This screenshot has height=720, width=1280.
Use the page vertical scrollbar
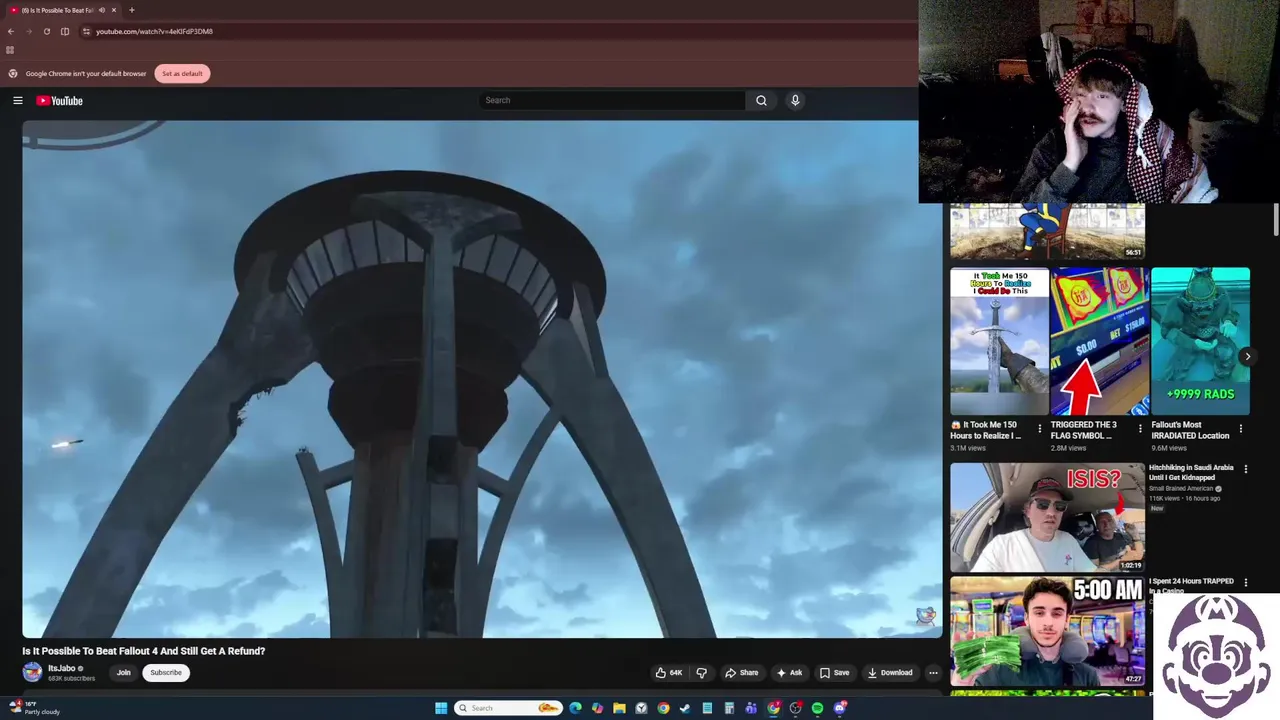[1276, 220]
